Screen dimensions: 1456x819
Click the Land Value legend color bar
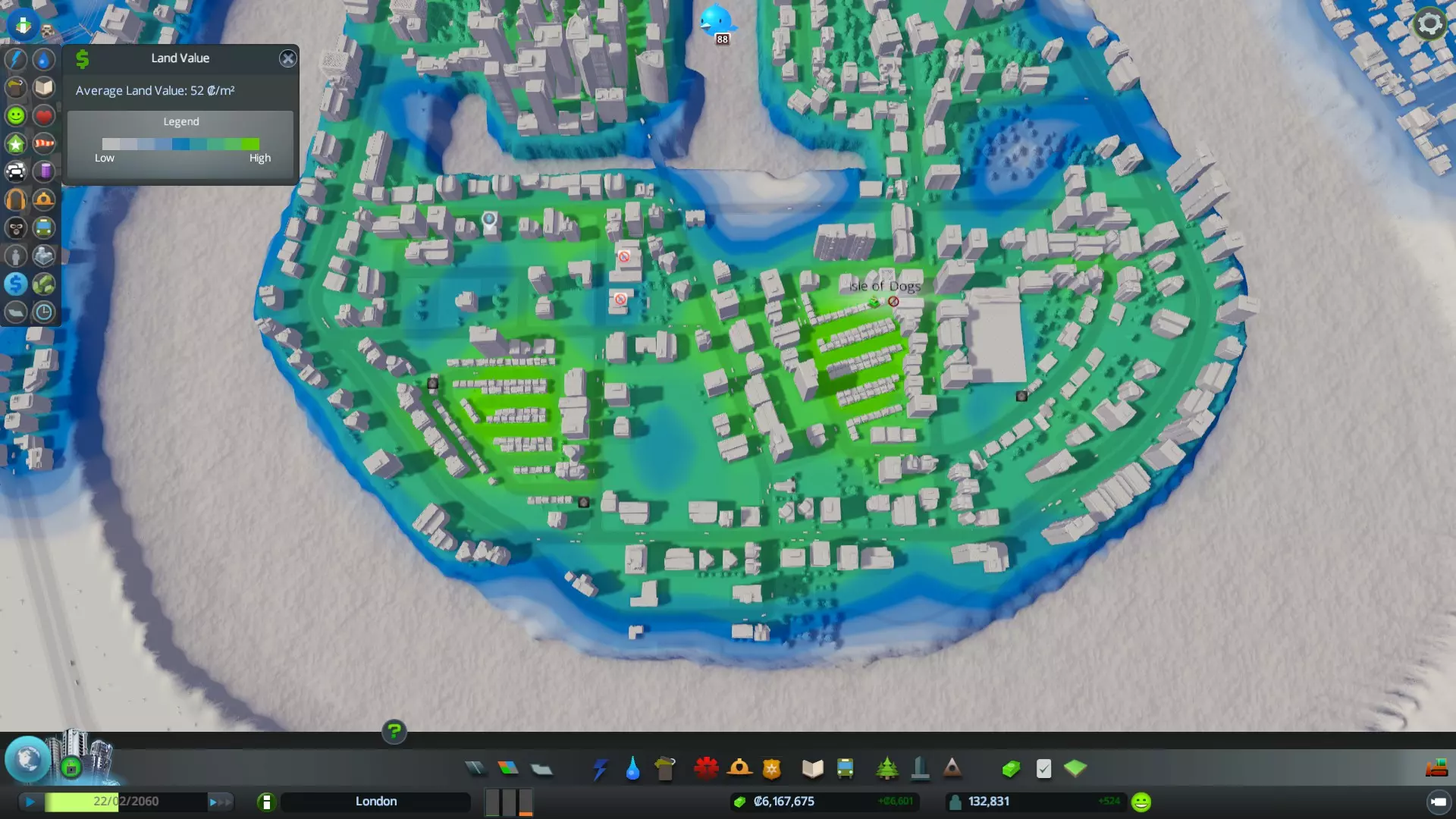click(x=180, y=143)
